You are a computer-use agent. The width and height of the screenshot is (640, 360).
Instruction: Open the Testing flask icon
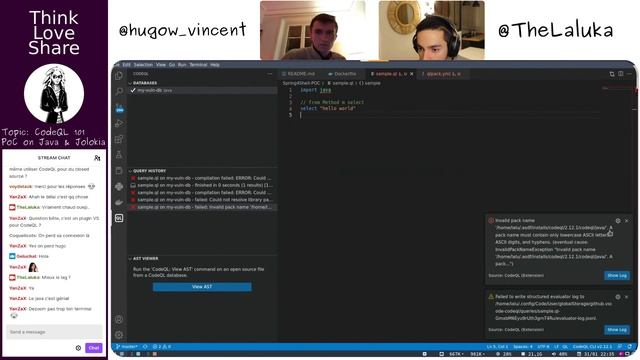(x=119, y=155)
